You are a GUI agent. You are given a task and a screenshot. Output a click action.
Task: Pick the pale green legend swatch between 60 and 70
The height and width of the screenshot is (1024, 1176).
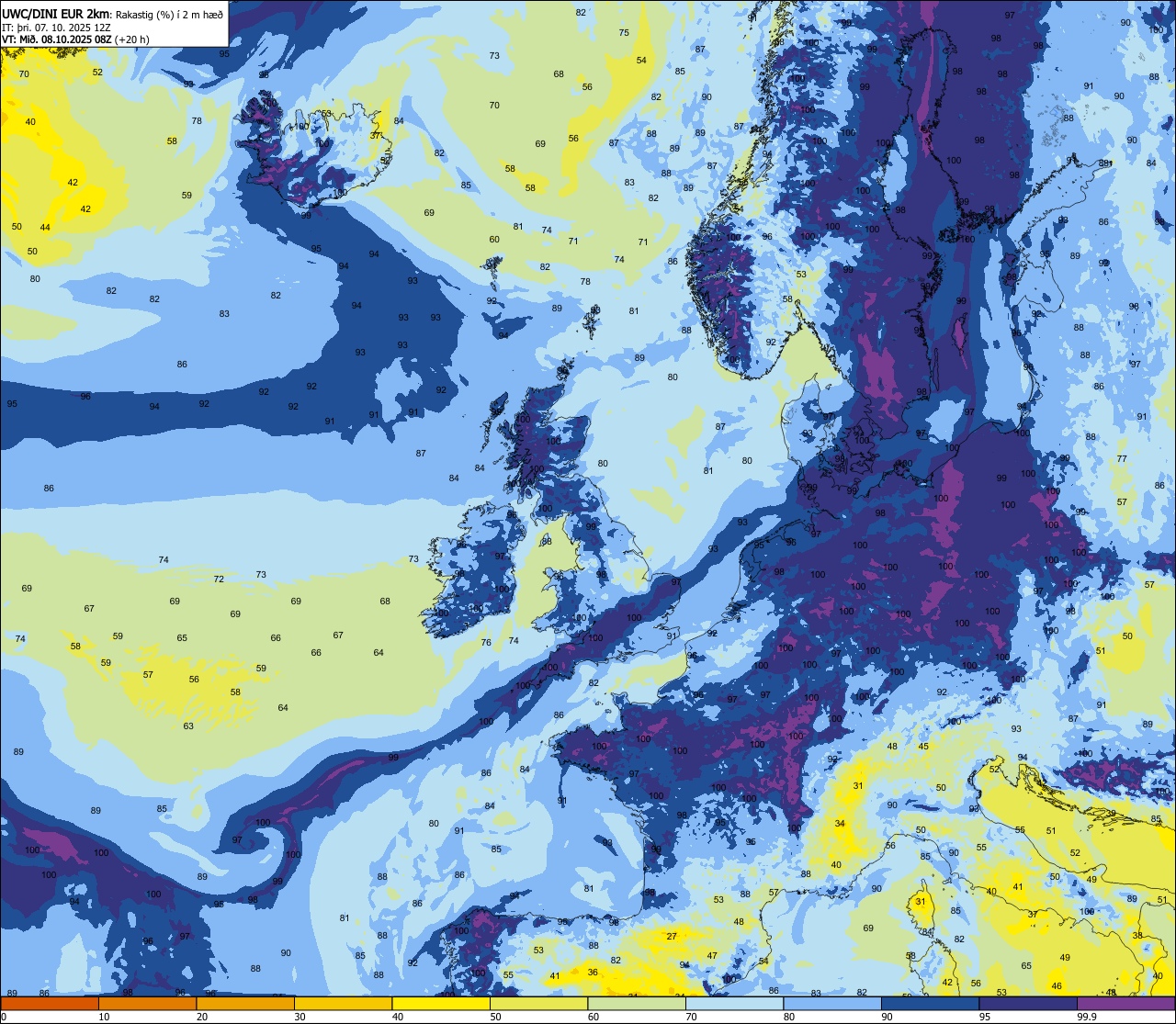pos(637,1004)
